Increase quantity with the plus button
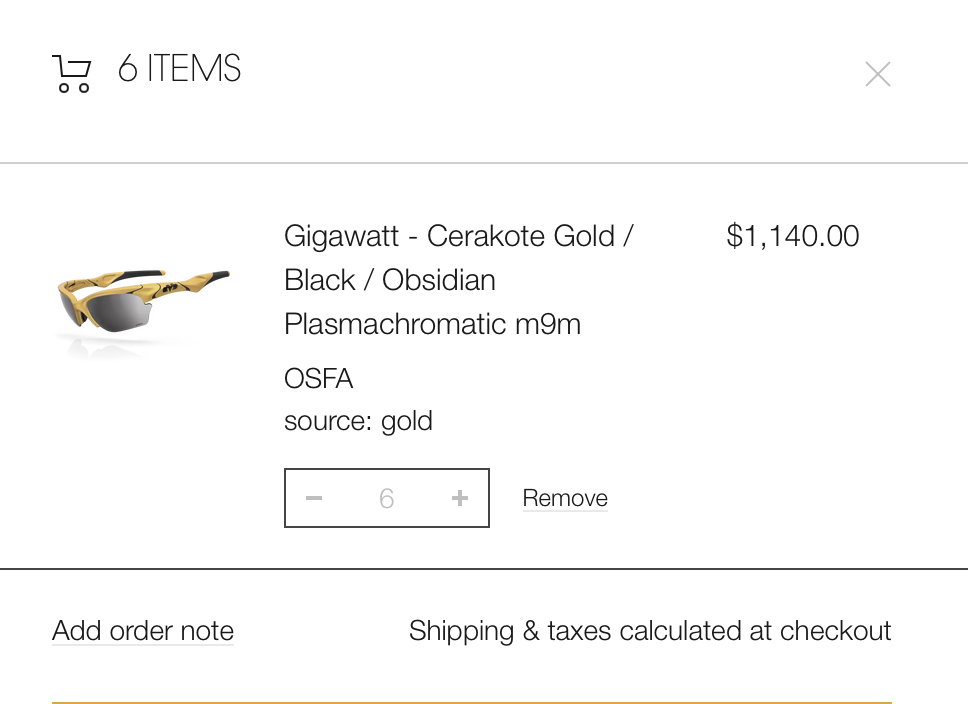This screenshot has width=968, height=704. [460, 498]
